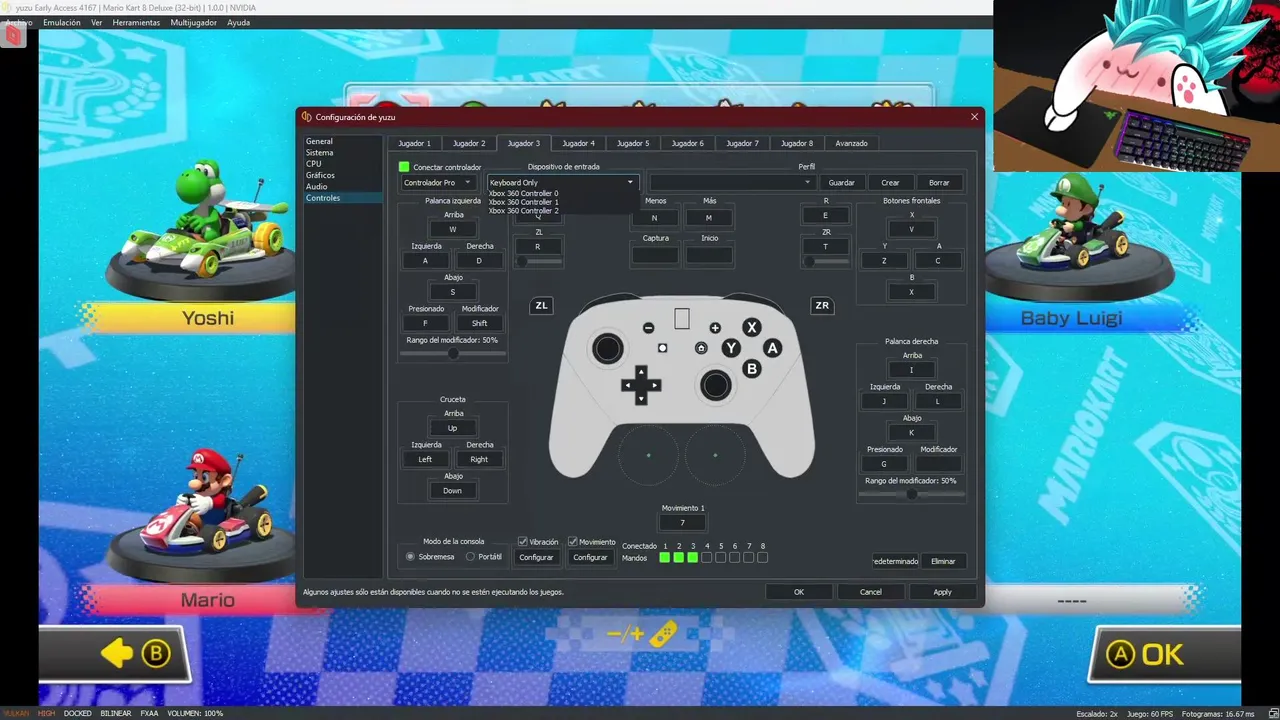The width and height of the screenshot is (1280, 720).
Task: Toggle connected controller indicator 1
Action: (665, 557)
